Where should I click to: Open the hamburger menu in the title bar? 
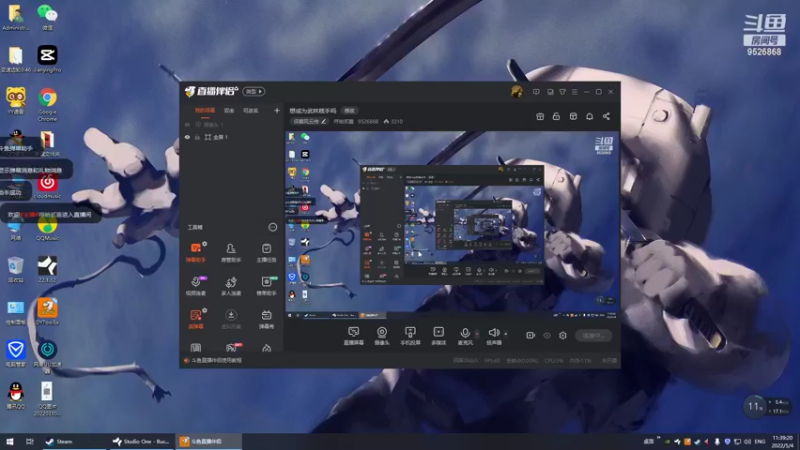click(x=574, y=92)
